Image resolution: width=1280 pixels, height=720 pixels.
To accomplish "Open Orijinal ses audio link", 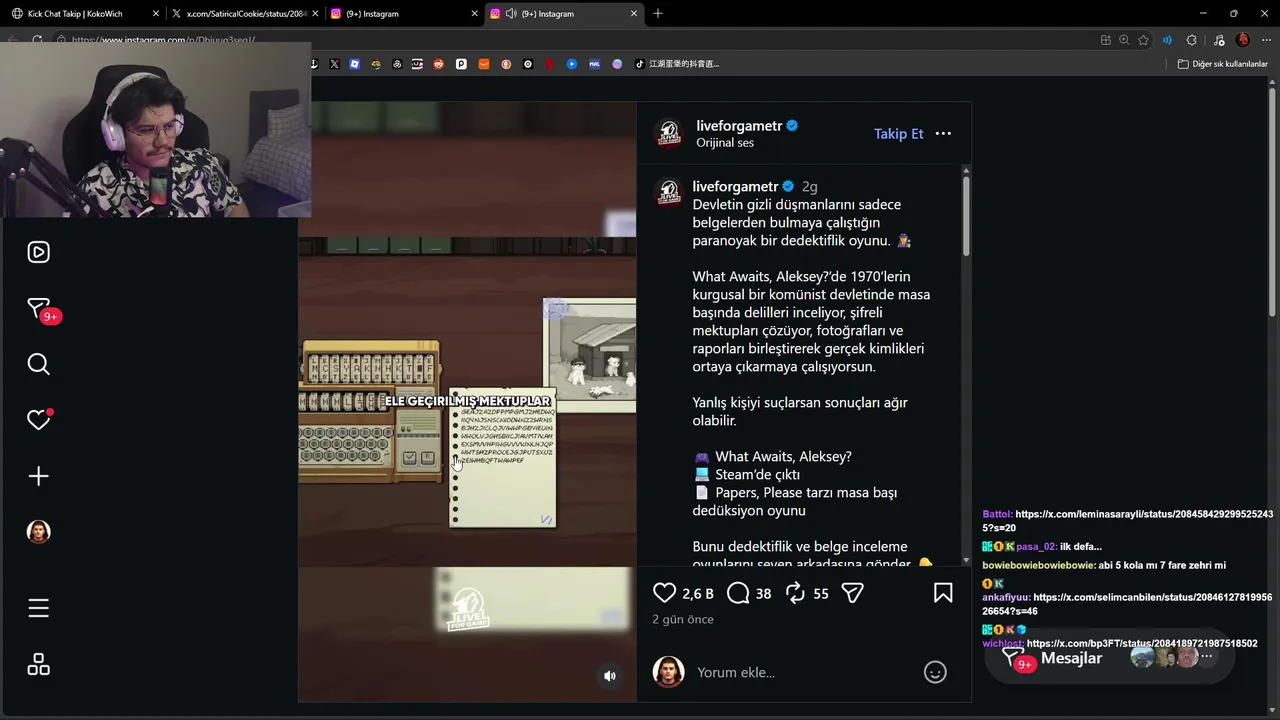I will (725, 143).
